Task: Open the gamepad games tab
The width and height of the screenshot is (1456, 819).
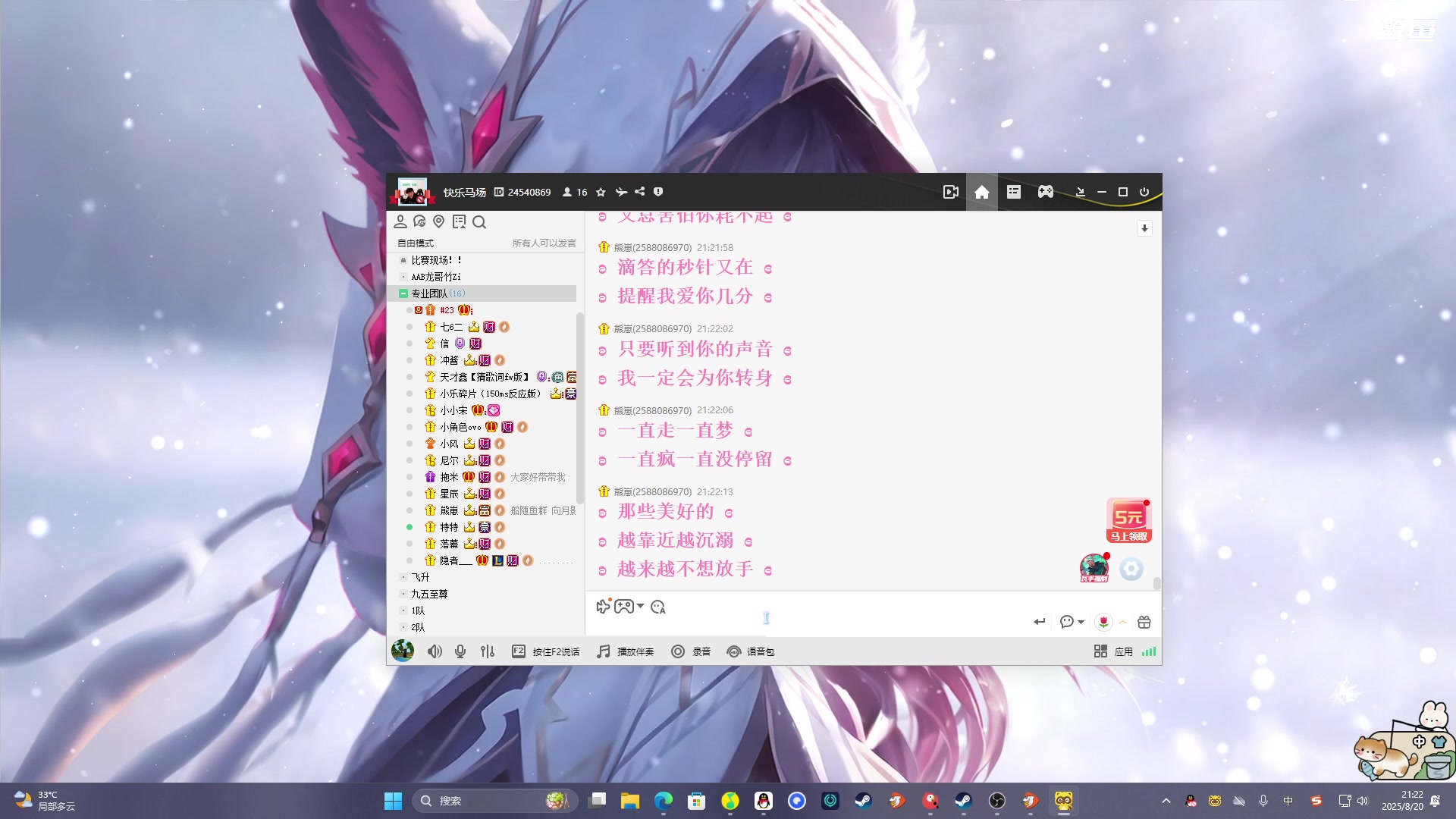Action: [x=1046, y=192]
